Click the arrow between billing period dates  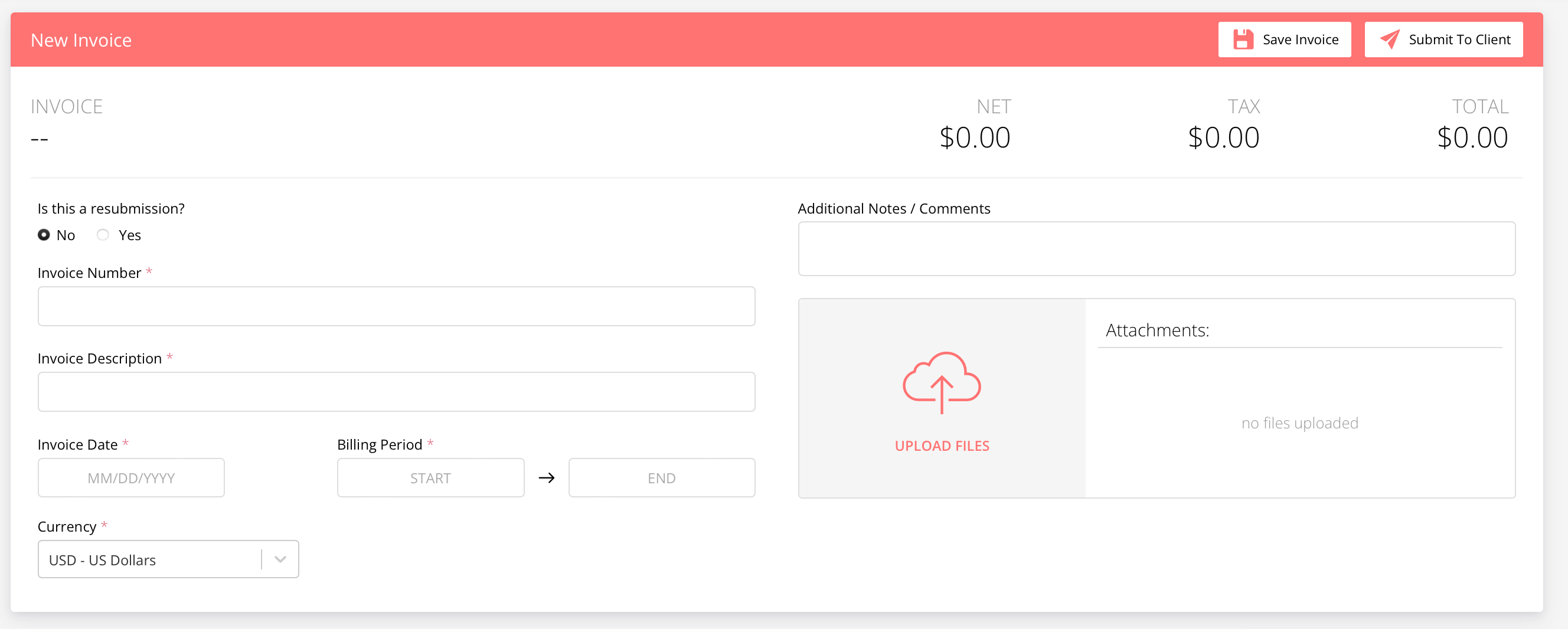coord(547,478)
